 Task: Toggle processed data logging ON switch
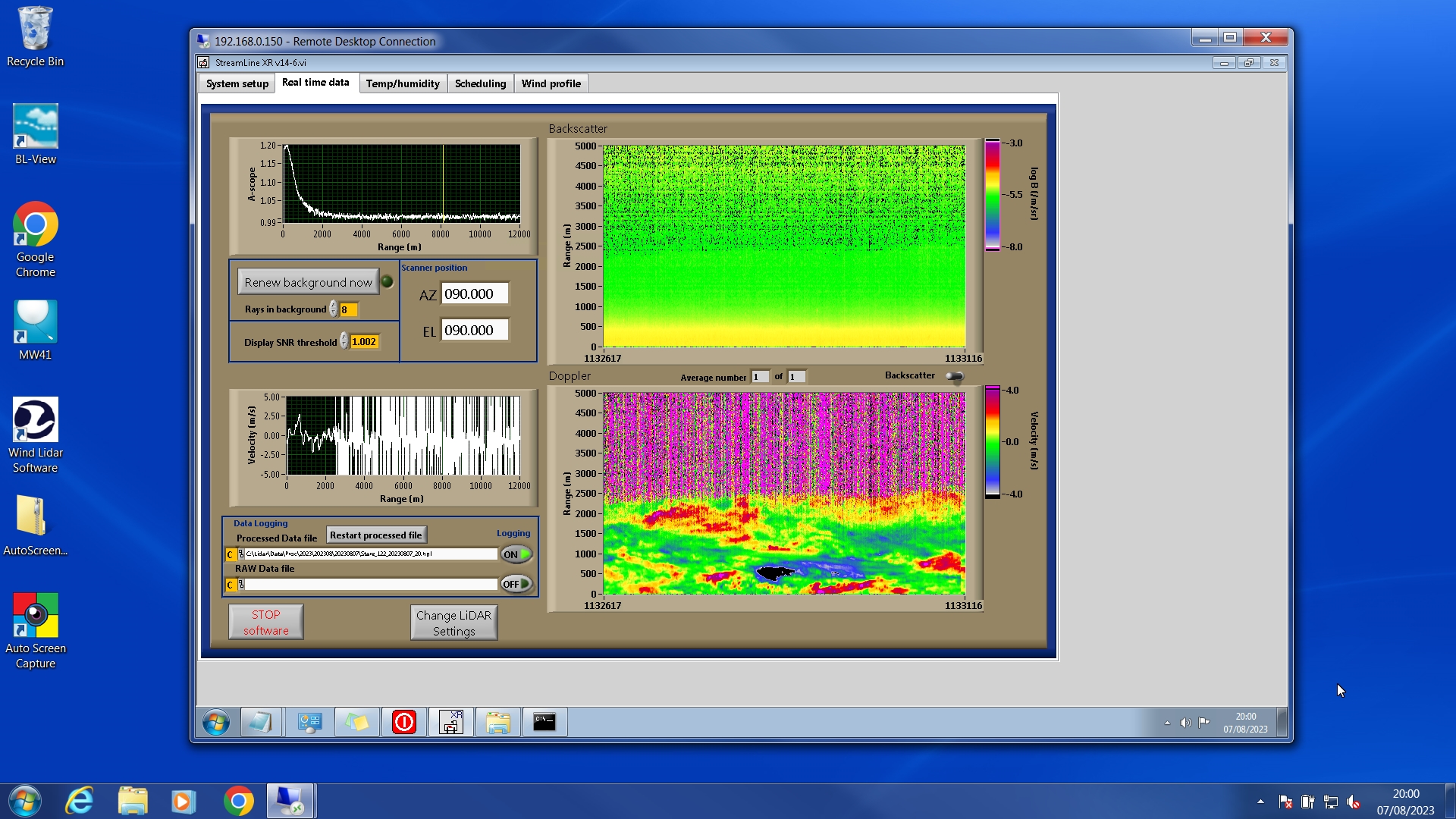pos(516,554)
